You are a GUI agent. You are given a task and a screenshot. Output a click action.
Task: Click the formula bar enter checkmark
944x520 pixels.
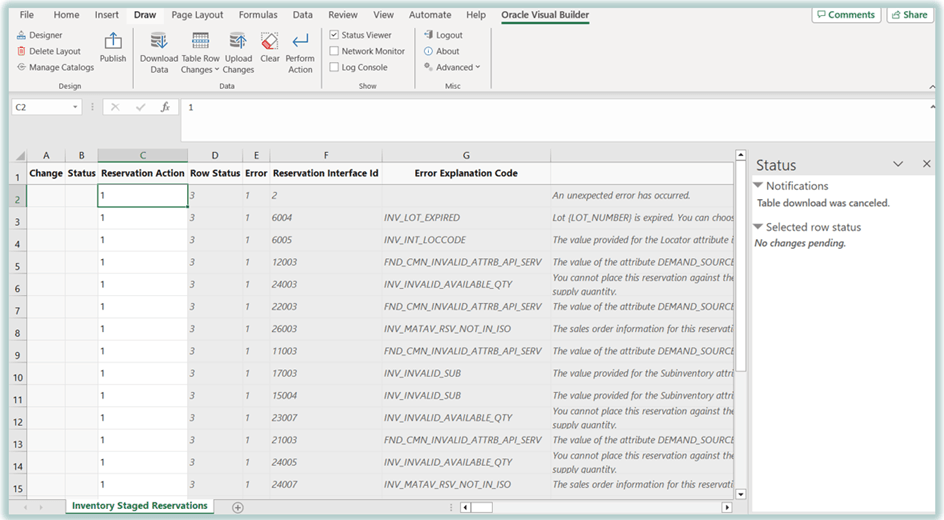point(140,107)
